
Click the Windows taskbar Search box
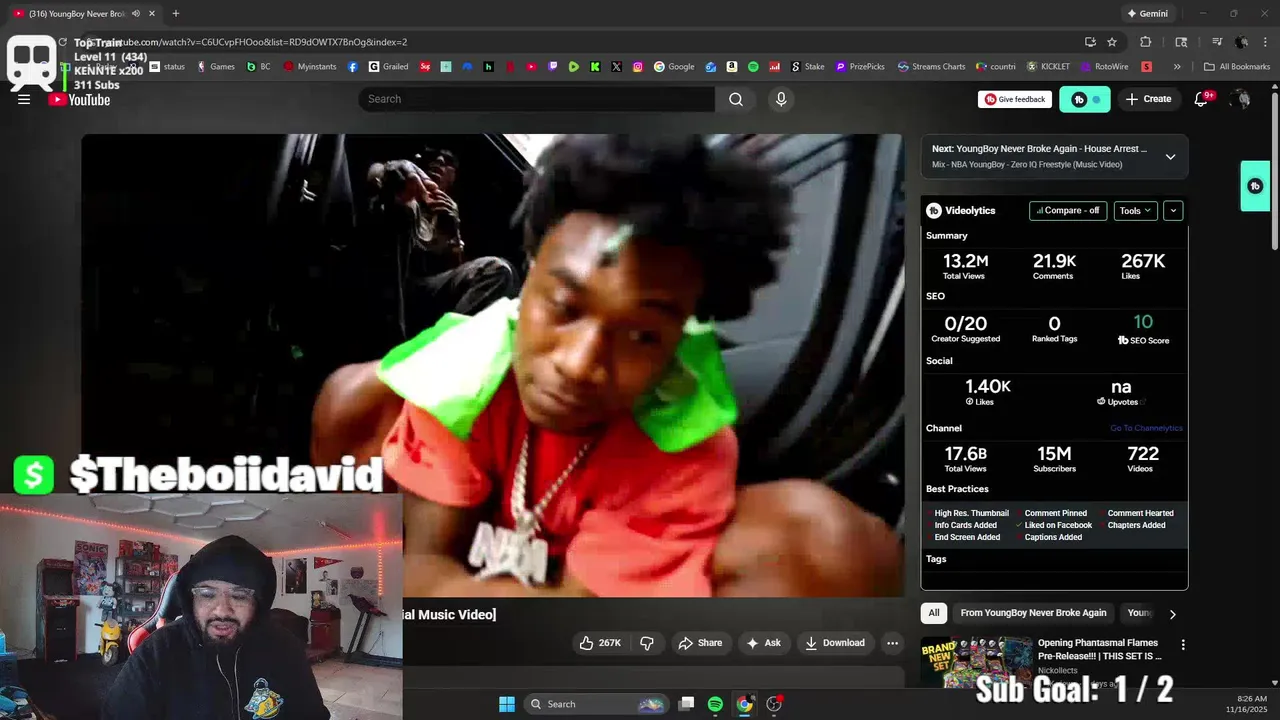595,704
